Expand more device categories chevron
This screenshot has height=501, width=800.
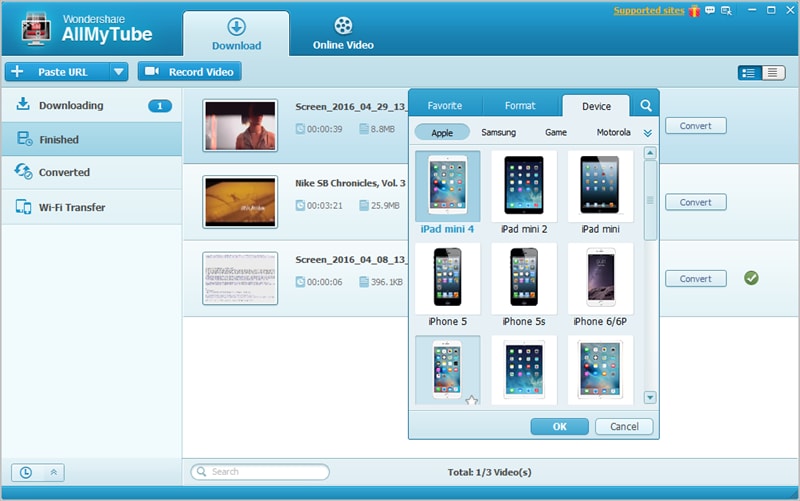coord(647,133)
